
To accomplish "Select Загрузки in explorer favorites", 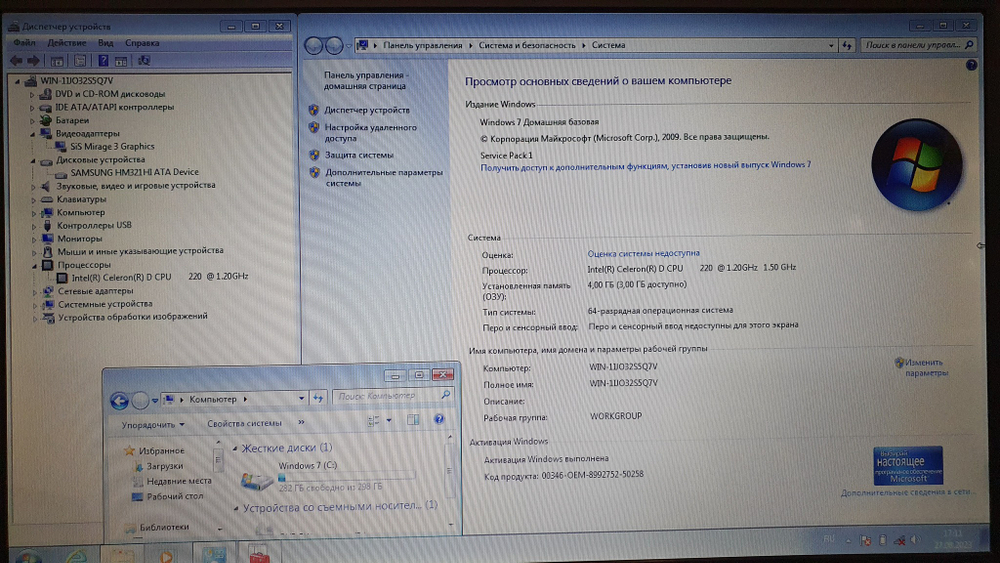I will coord(165,466).
